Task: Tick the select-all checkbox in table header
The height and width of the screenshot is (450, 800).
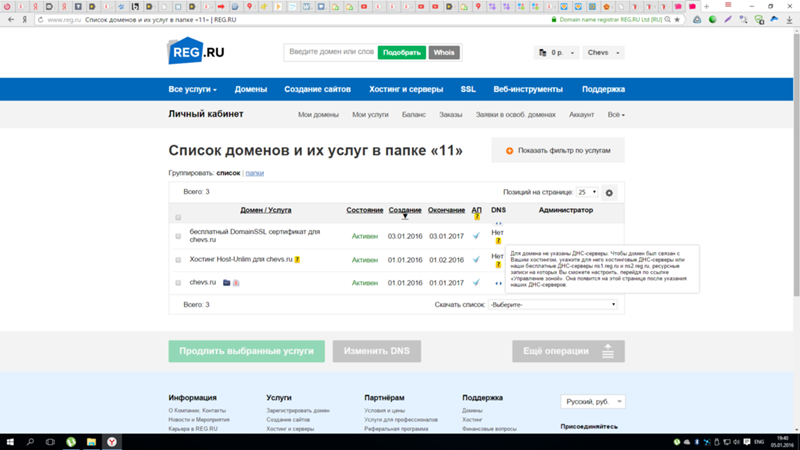Action: point(178,217)
